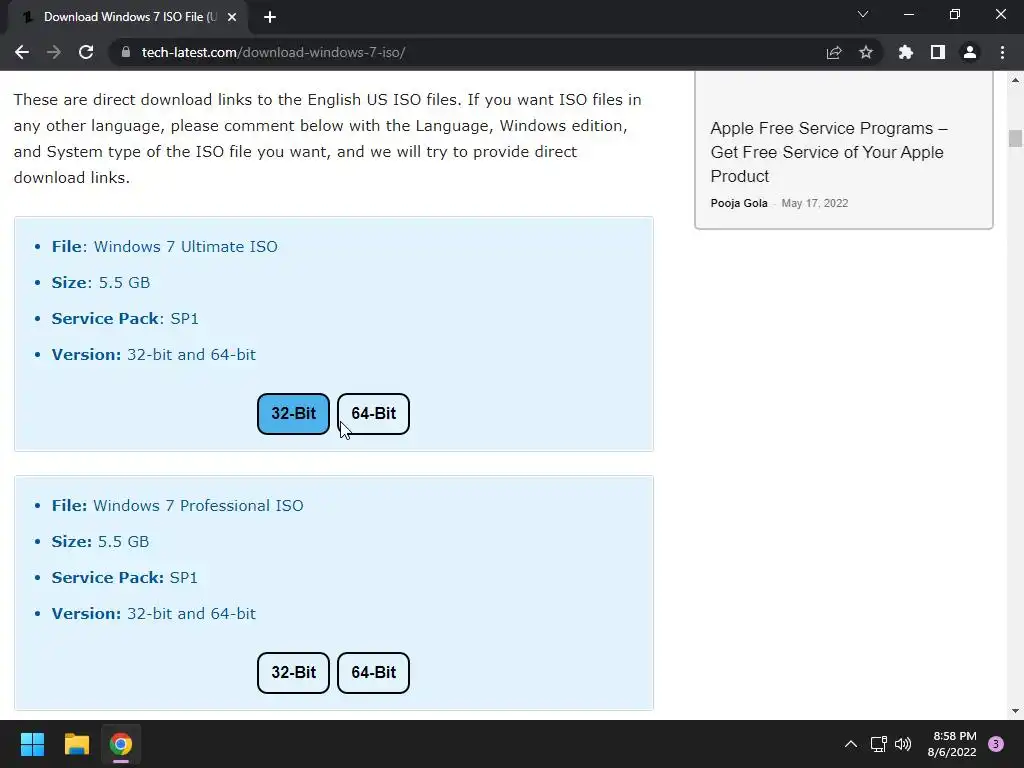Open the Windows Start menu
Viewport: 1024px width, 768px height.
pos(32,744)
